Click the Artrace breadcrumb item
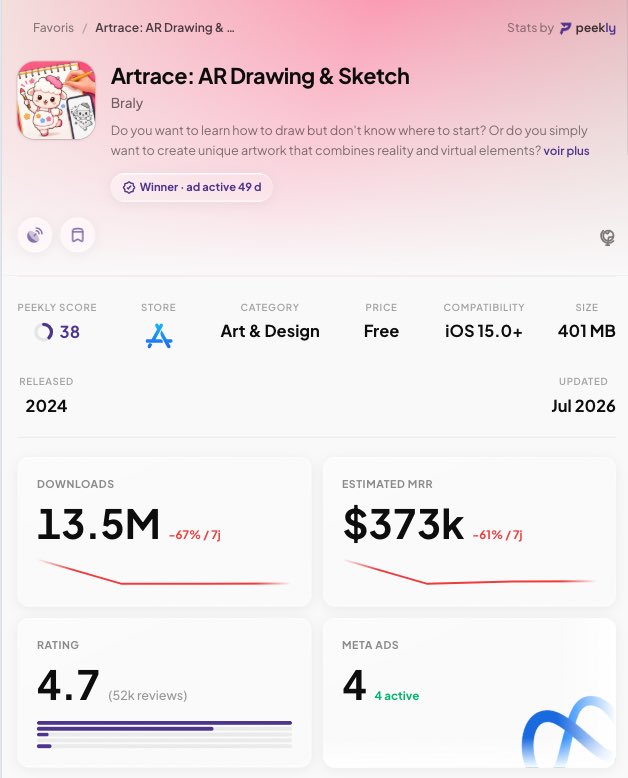Image resolution: width=628 pixels, height=778 pixels. click(x=164, y=28)
